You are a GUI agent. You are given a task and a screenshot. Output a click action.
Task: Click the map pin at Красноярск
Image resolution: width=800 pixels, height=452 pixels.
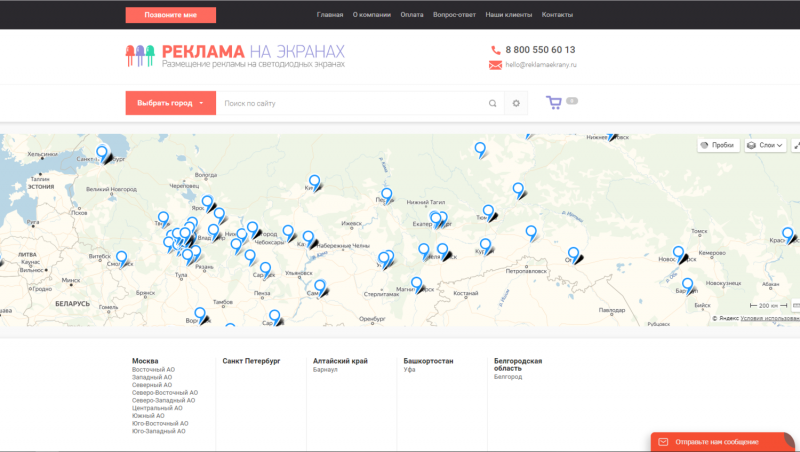[x=788, y=235]
